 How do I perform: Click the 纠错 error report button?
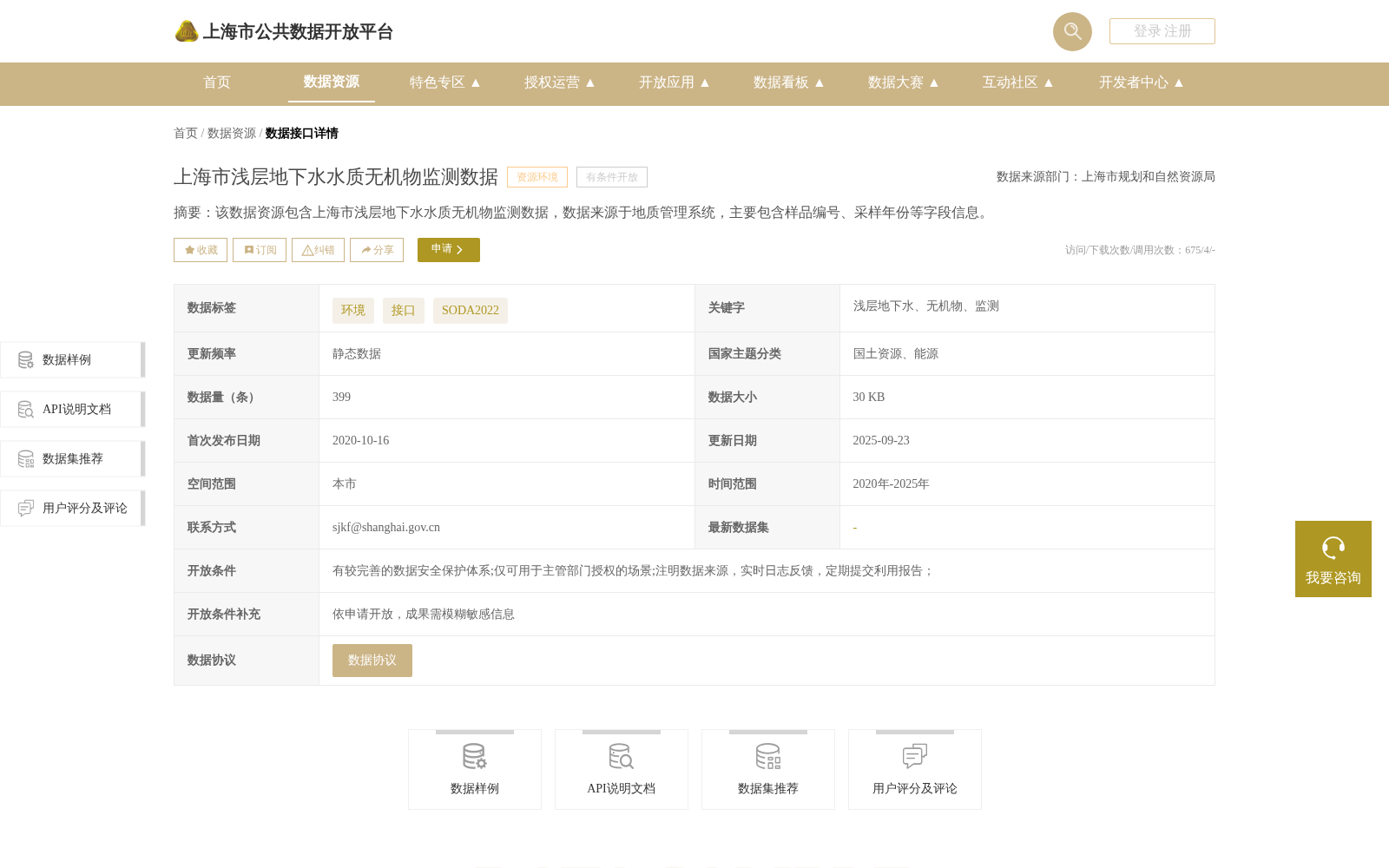tap(318, 250)
